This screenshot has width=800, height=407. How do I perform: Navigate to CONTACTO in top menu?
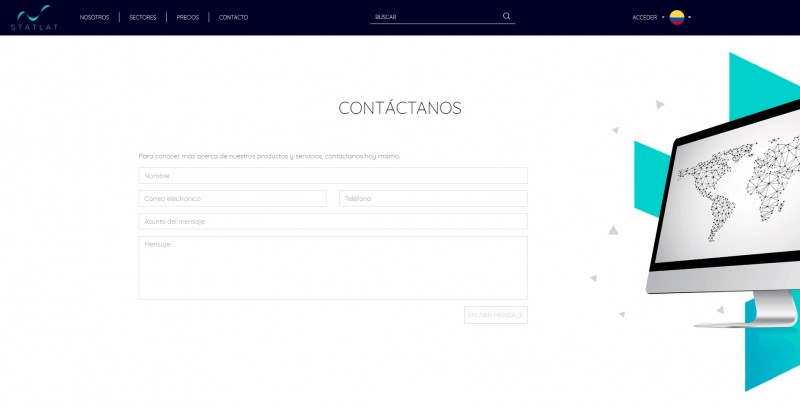point(233,17)
